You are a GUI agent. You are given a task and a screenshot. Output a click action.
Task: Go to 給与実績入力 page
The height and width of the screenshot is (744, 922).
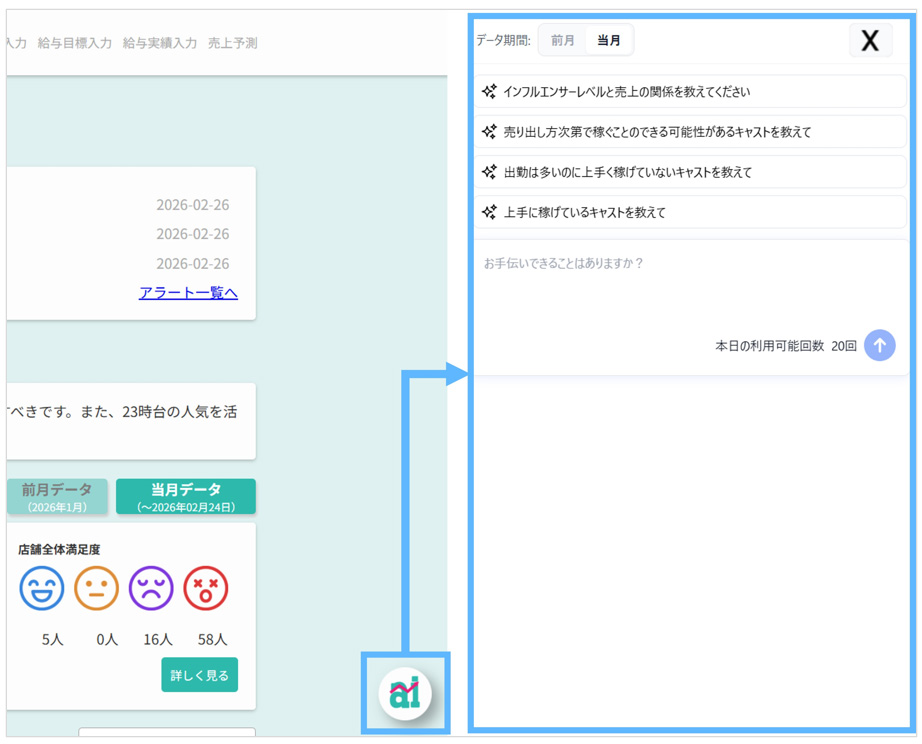click(x=160, y=43)
